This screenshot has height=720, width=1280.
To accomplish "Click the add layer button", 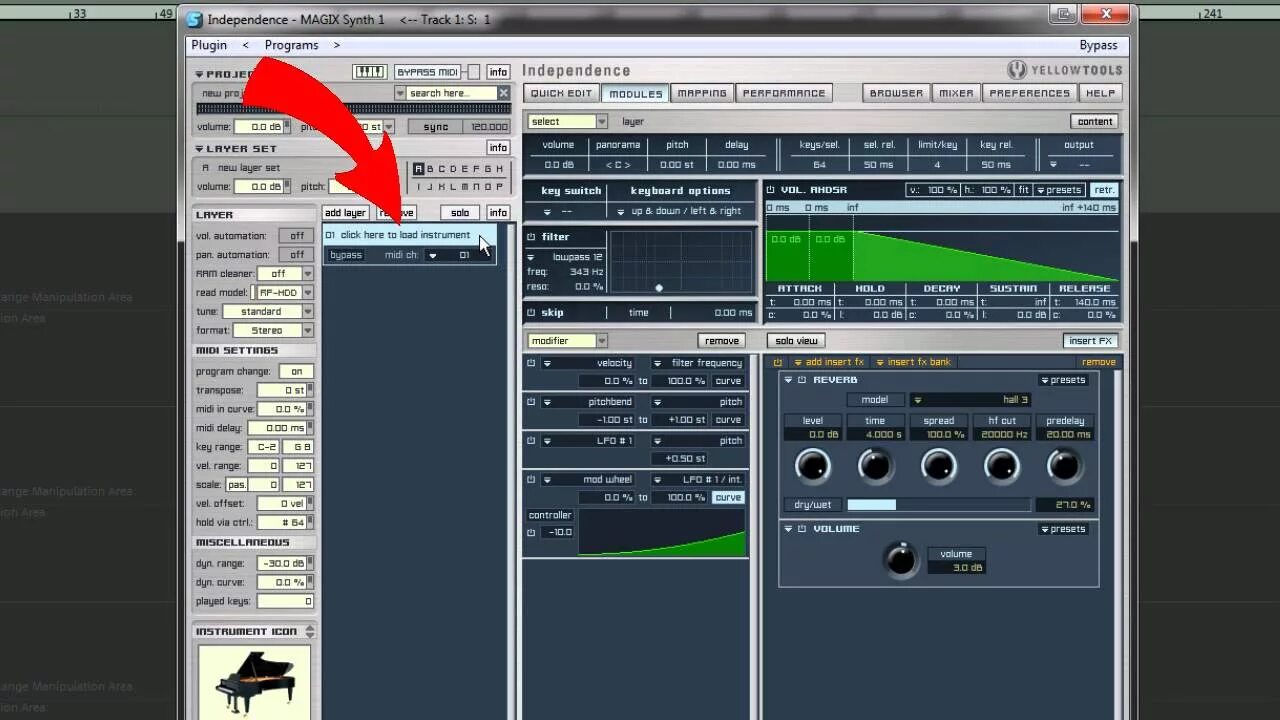I will [346, 213].
